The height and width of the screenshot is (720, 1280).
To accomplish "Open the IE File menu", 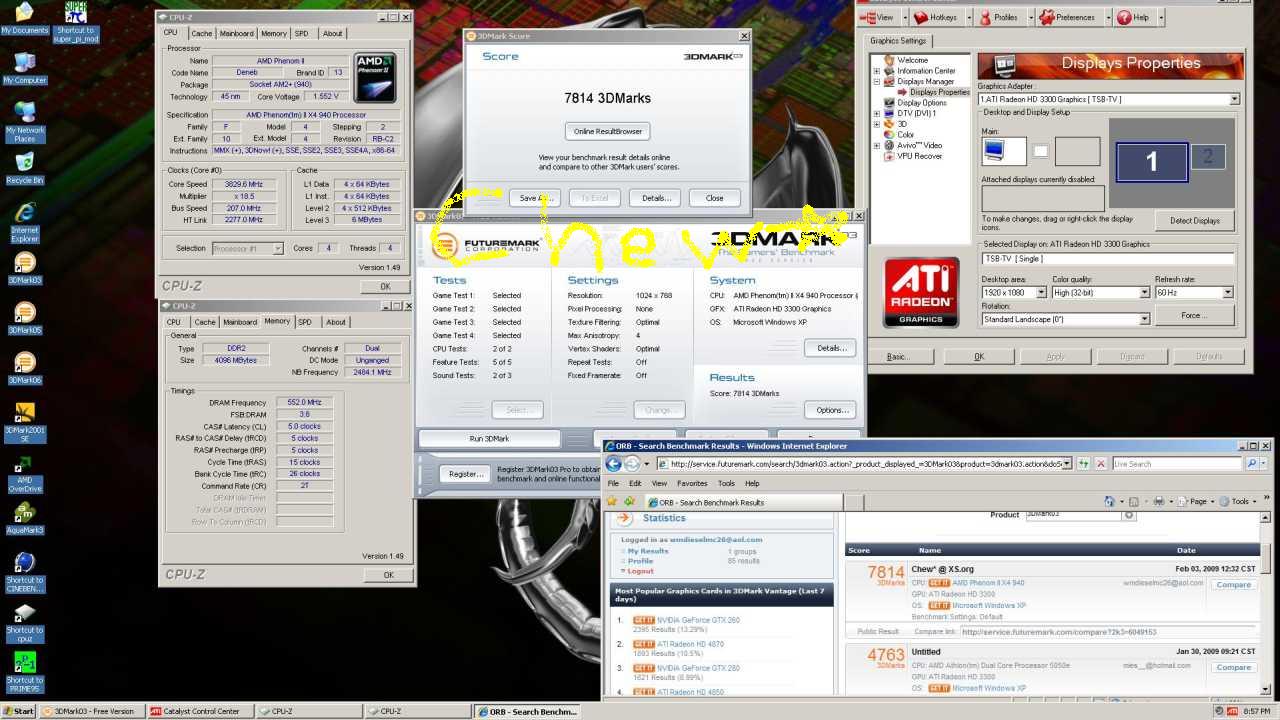I will pyautogui.click(x=614, y=483).
